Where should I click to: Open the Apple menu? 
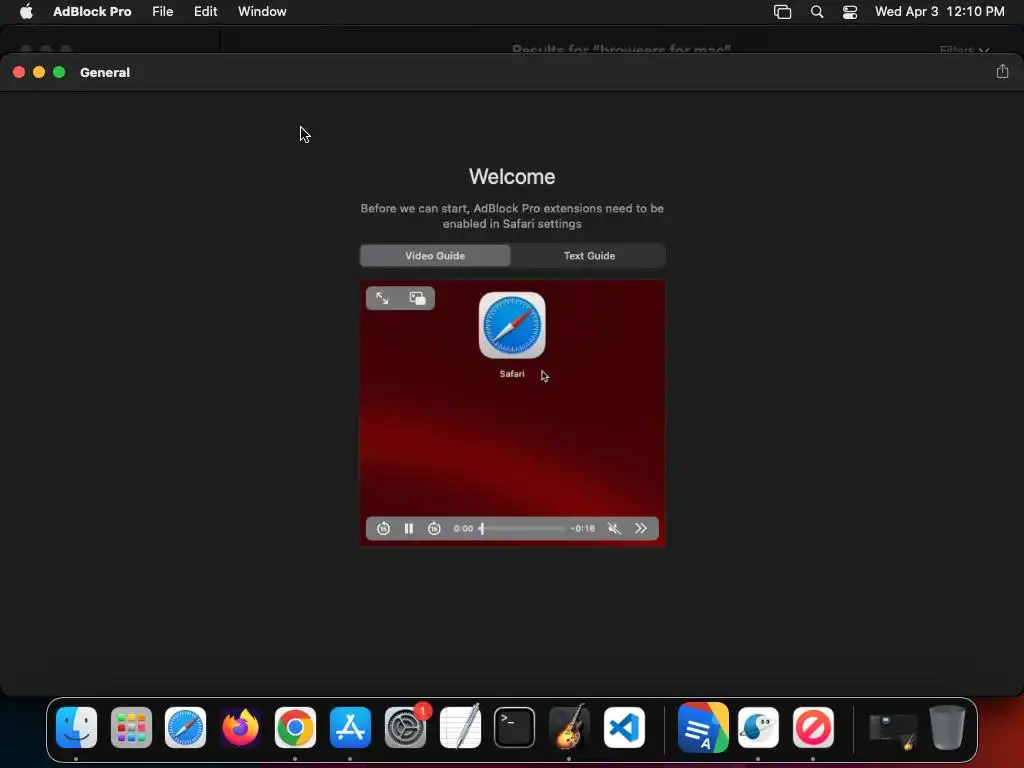click(x=26, y=12)
